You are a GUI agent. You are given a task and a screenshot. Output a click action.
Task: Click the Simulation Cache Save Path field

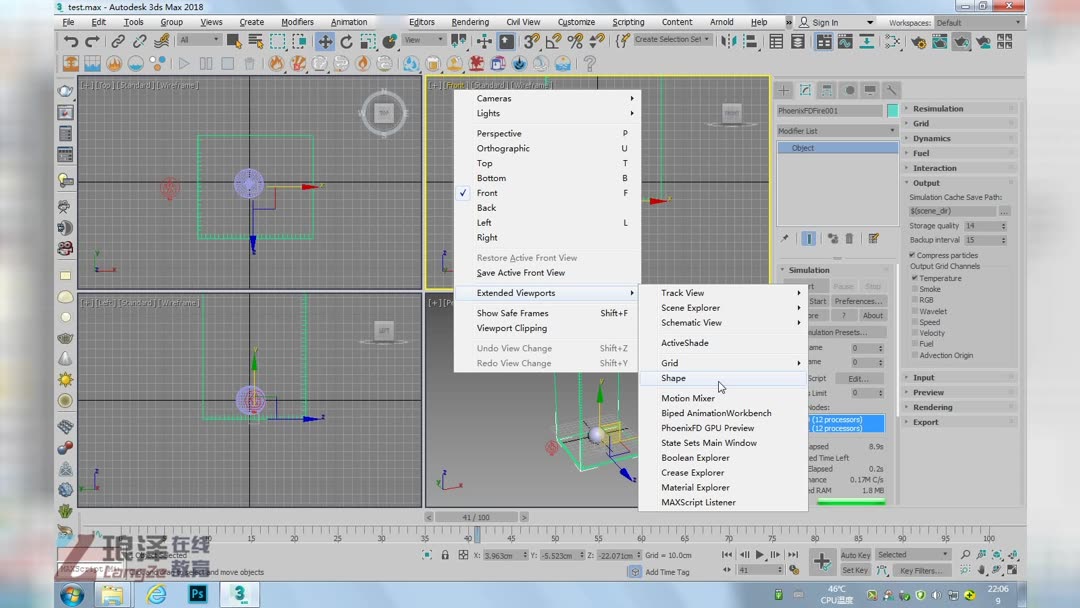[952, 211]
